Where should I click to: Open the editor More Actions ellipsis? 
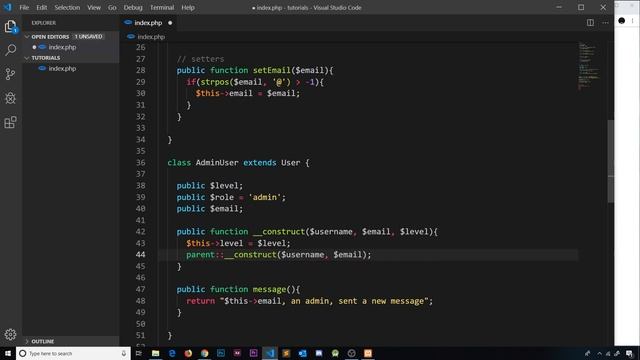tap(605, 23)
